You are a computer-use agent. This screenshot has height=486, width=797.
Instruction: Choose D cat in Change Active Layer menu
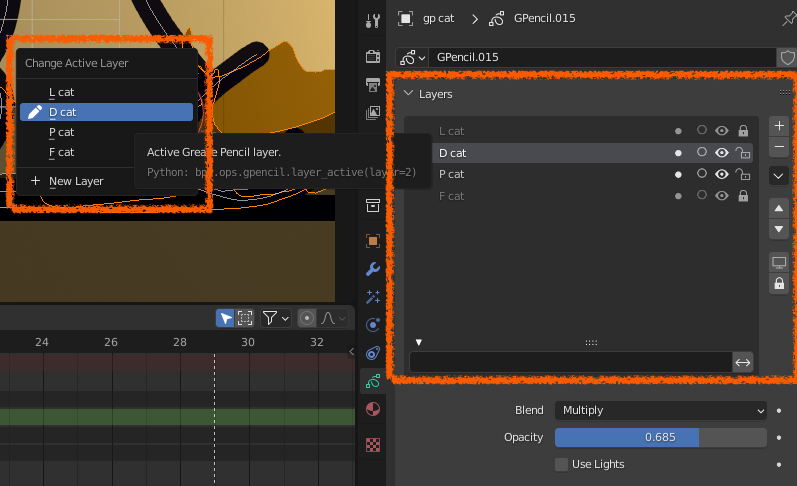tap(106, 112)
